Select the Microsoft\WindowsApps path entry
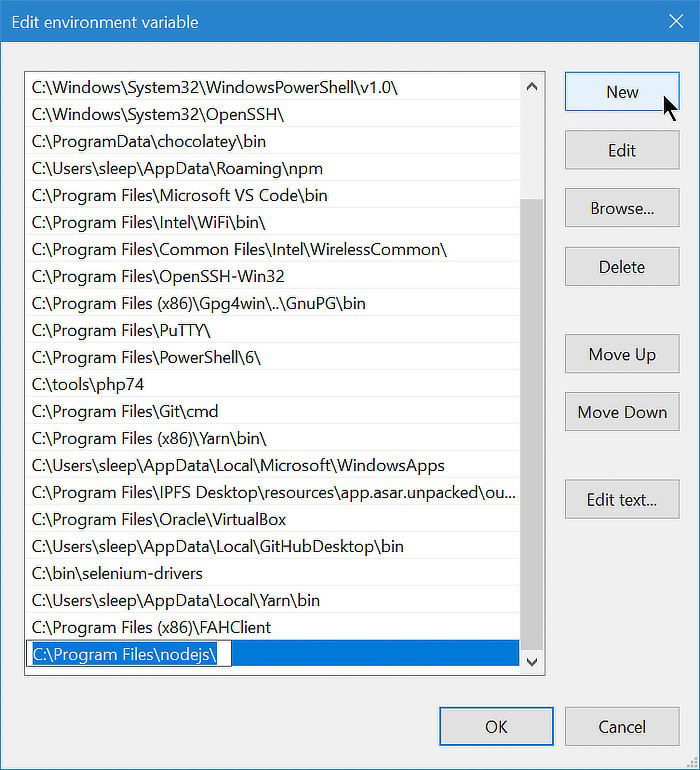 coord(273,466)
